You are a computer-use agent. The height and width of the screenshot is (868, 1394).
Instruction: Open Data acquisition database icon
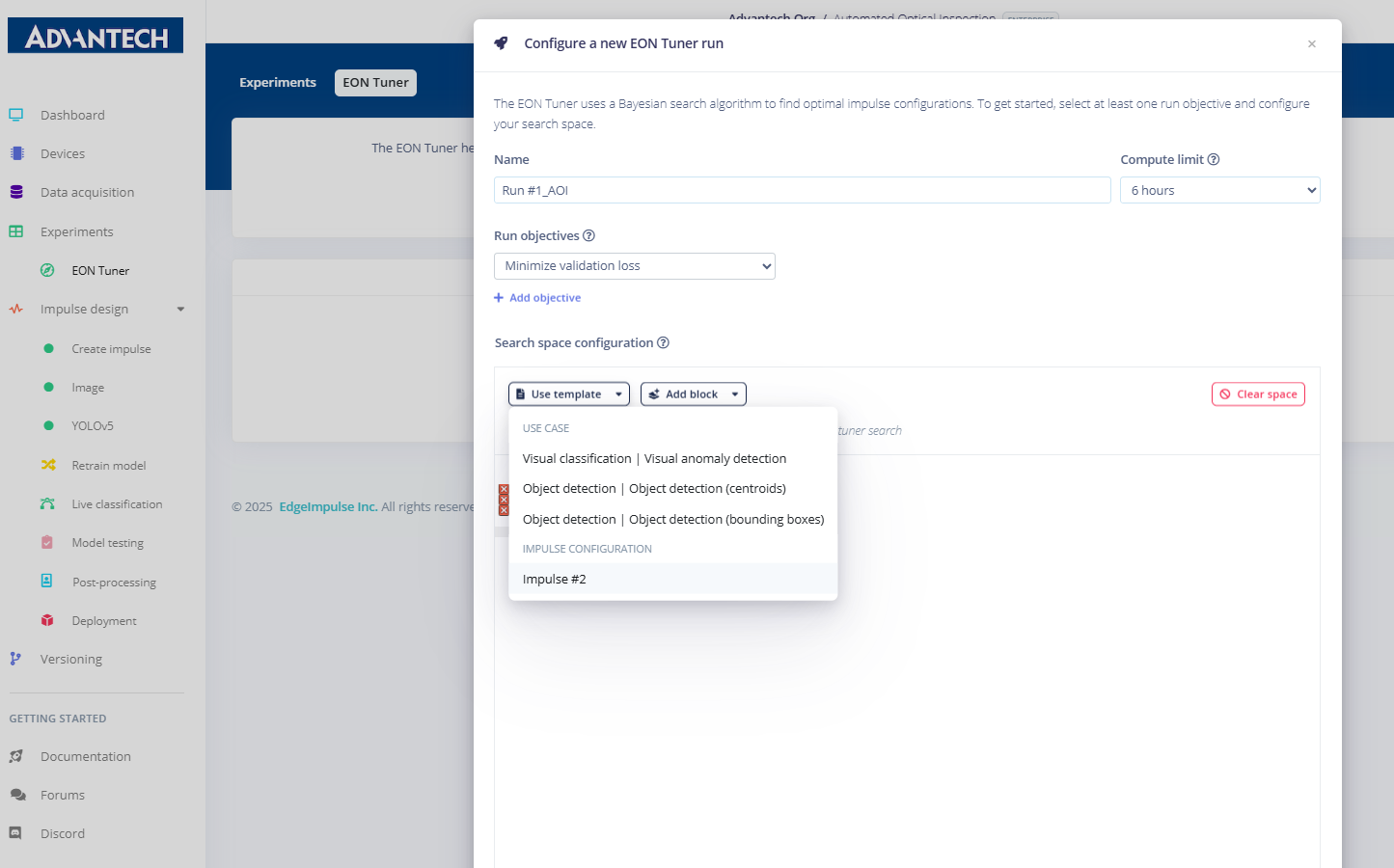[x=16, y=192]
